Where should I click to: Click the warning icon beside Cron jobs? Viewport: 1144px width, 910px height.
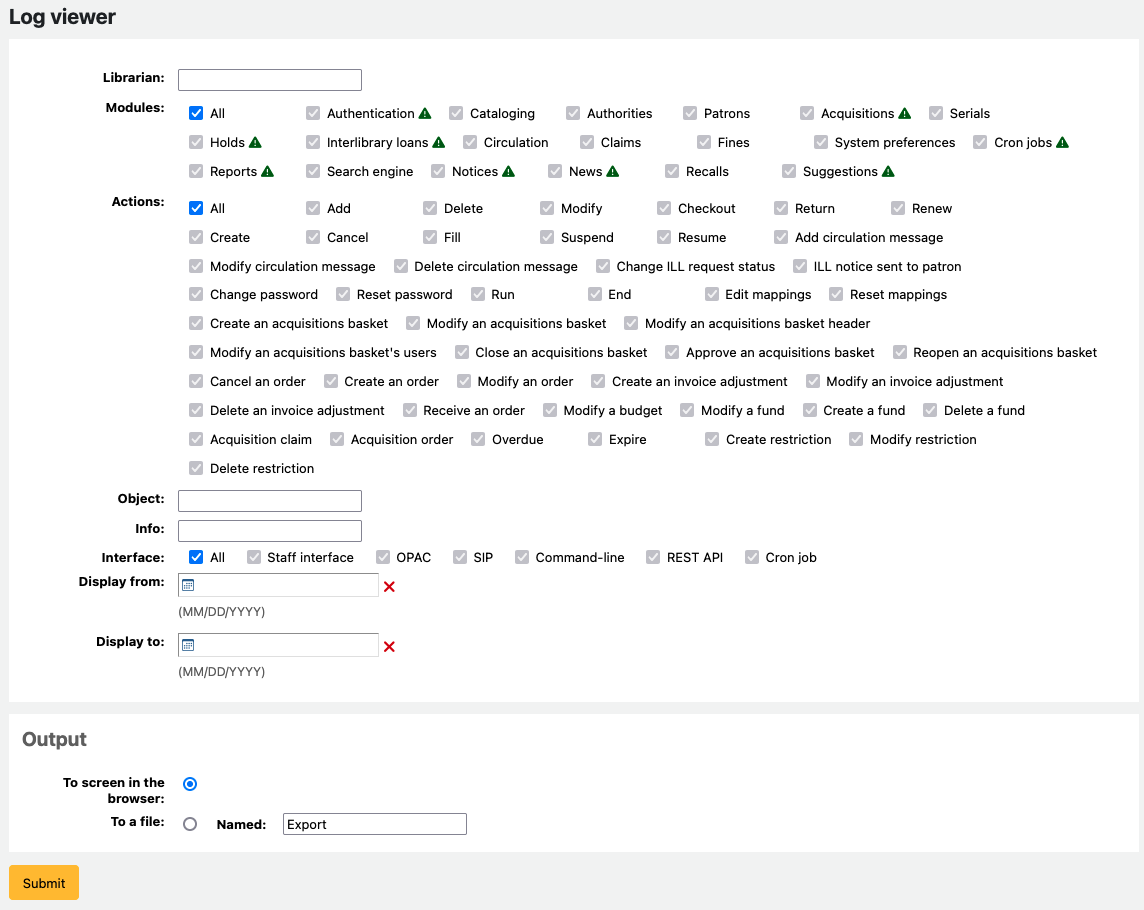[1062, 142]
